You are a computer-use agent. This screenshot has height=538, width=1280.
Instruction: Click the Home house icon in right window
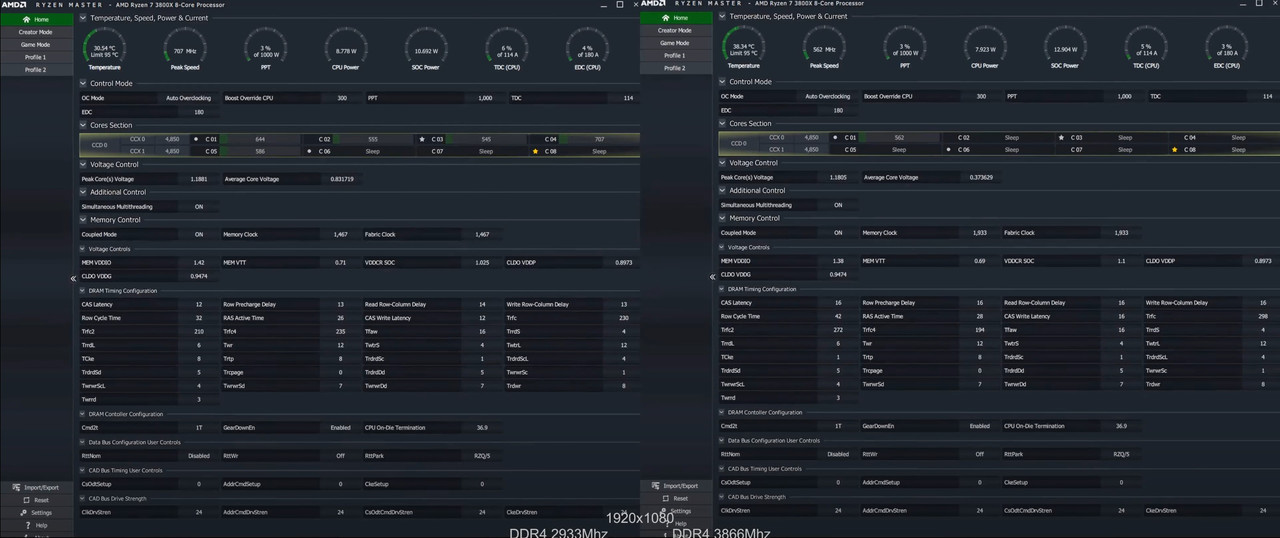coord(666,18)
